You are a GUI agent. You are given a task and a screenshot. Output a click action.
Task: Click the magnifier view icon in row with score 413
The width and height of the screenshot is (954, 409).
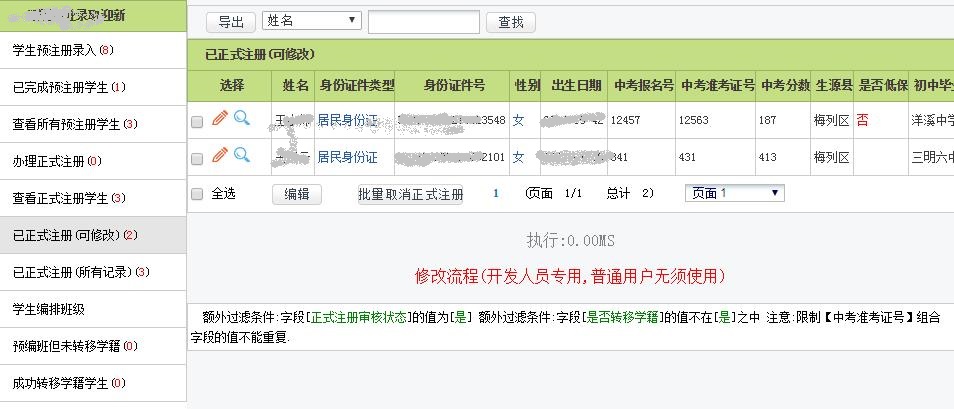(x=242, y=155)
